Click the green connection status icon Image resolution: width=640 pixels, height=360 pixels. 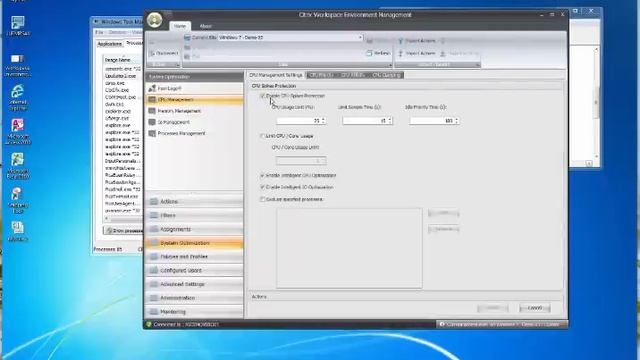[x=149, y=324]
